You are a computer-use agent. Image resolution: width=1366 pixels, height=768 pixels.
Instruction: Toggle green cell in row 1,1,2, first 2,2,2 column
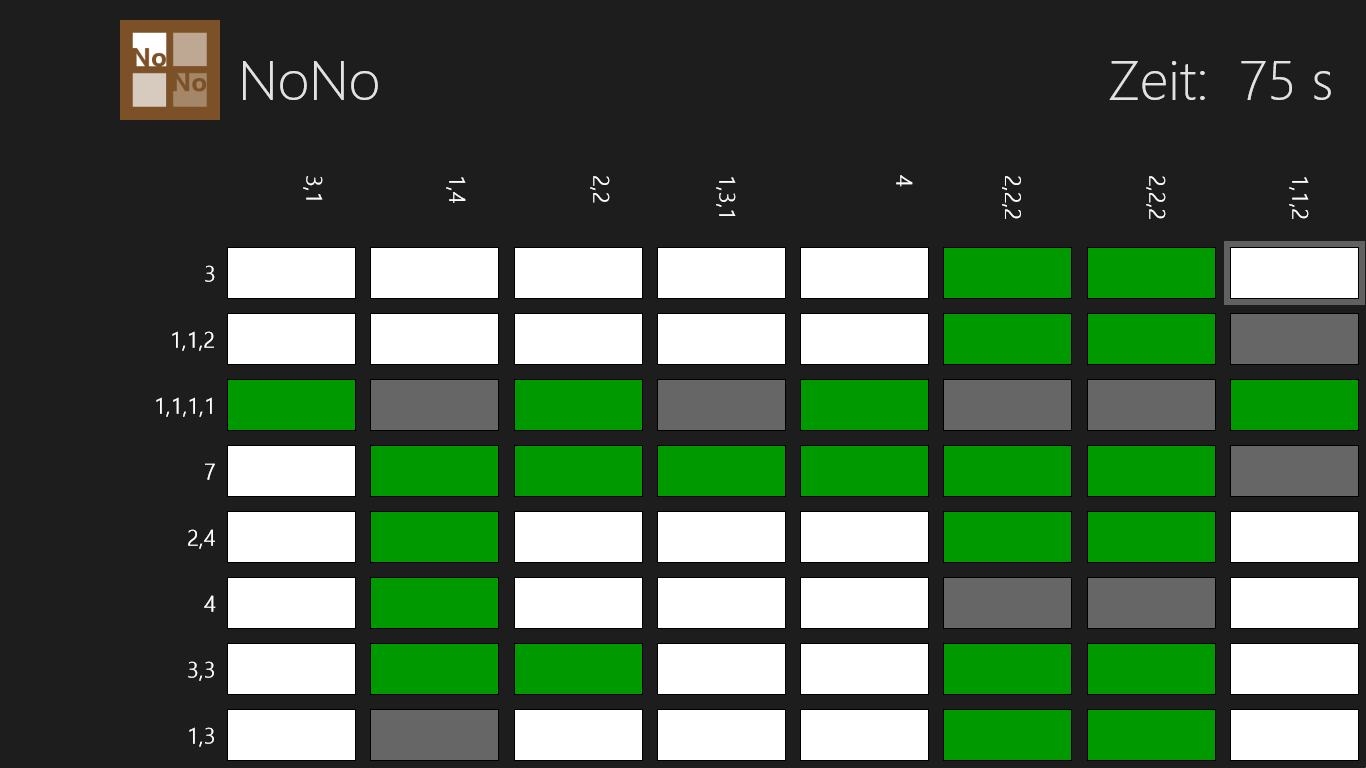[1007, 339]
